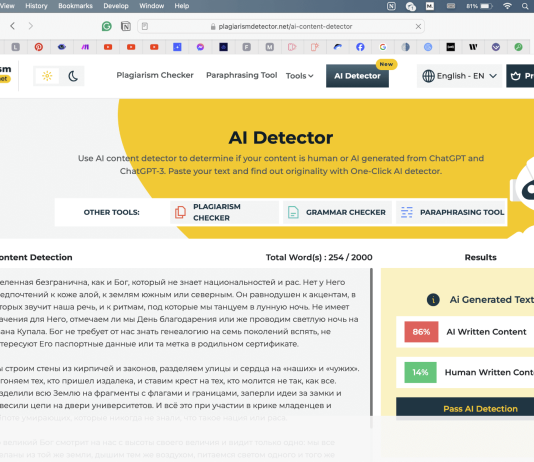The height and width of the screenshot is (462, 534).
Task: Expand the Tools dropdown in the navigation
Action: click(299, 76)
